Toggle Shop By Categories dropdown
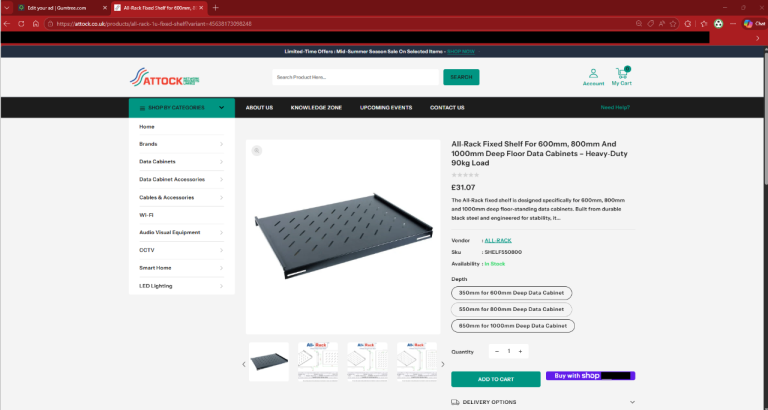Image resolution: width=768 pixels, height=410 pixels. [x=181, y=107]
